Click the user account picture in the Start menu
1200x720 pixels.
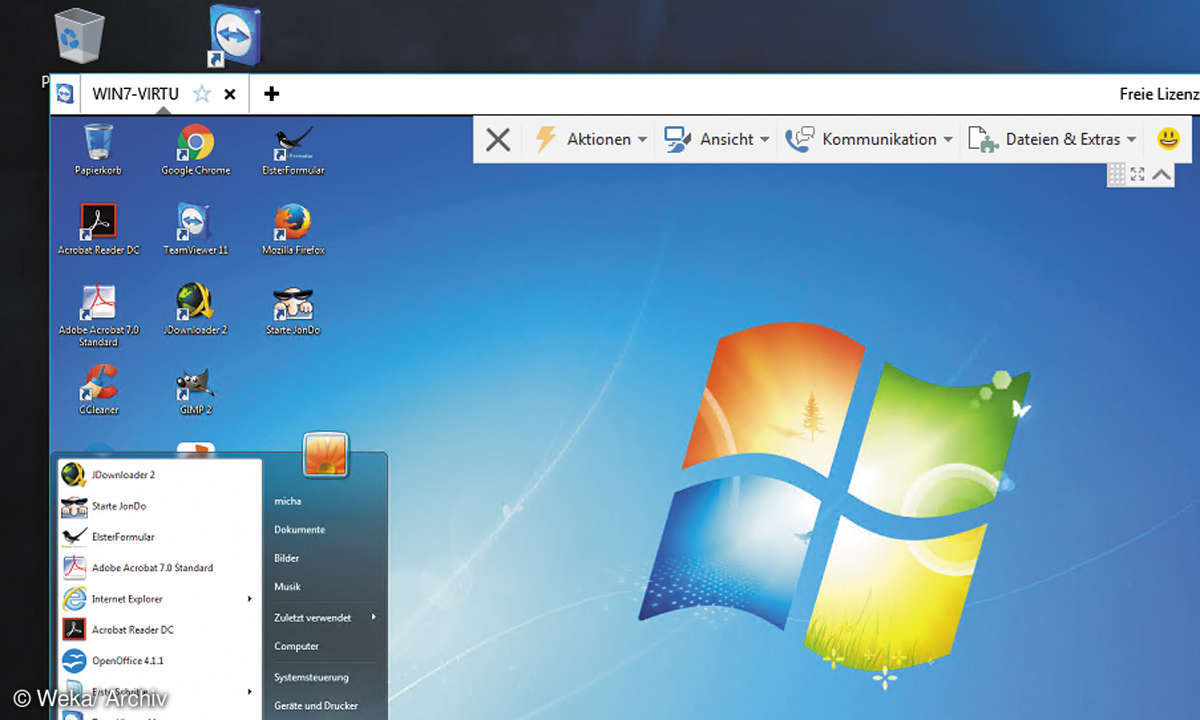pyautogui.click(x=325, y=455)
